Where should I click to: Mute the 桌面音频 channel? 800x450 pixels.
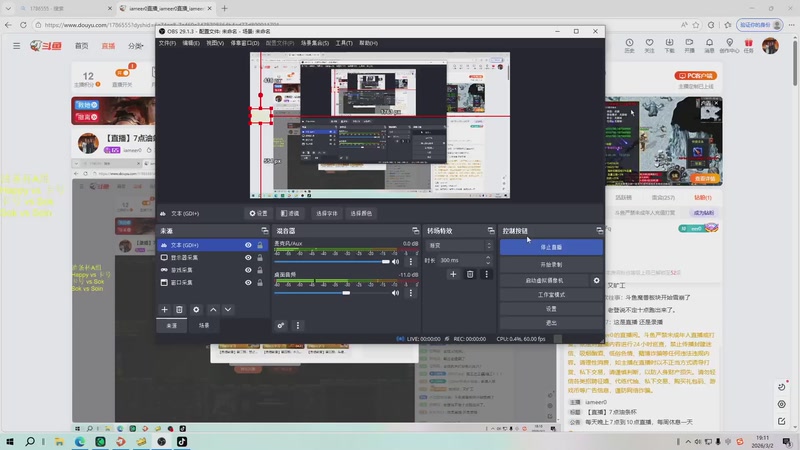click(x=395, y=293)
